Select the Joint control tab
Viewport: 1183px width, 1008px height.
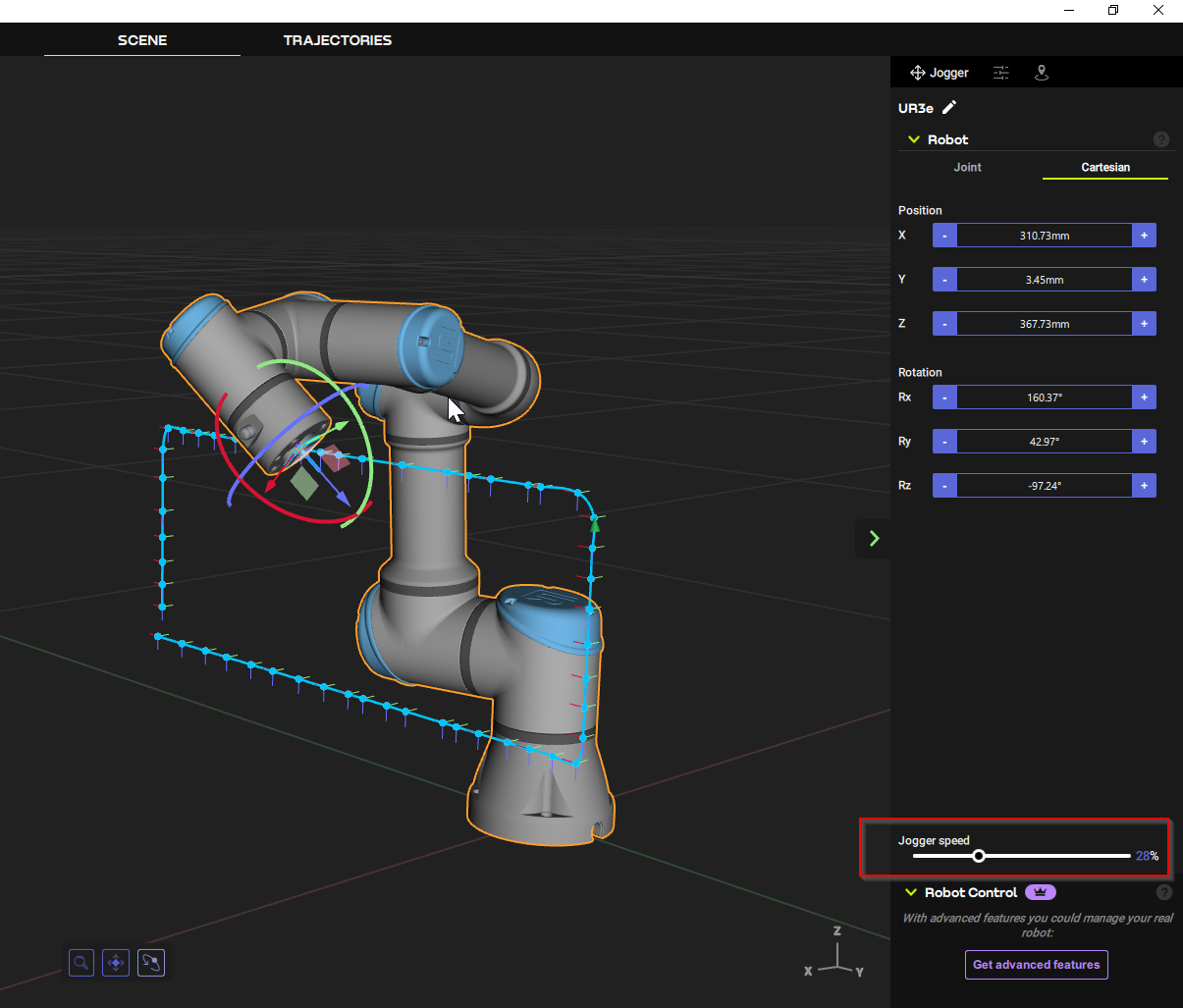[x=967, y=167]
